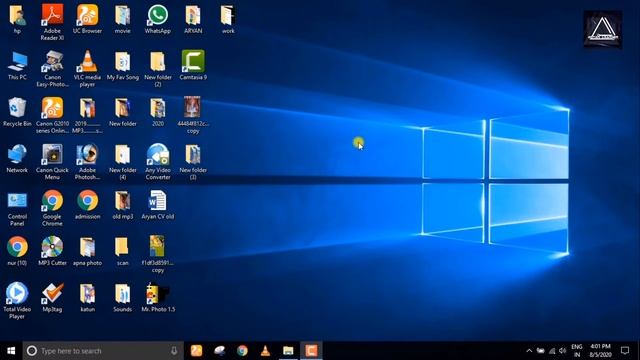The width and height of the screenshot is (640, 360).
Task: Select Canon G2010 series Online shortcut
Action: tap(52, 115)
